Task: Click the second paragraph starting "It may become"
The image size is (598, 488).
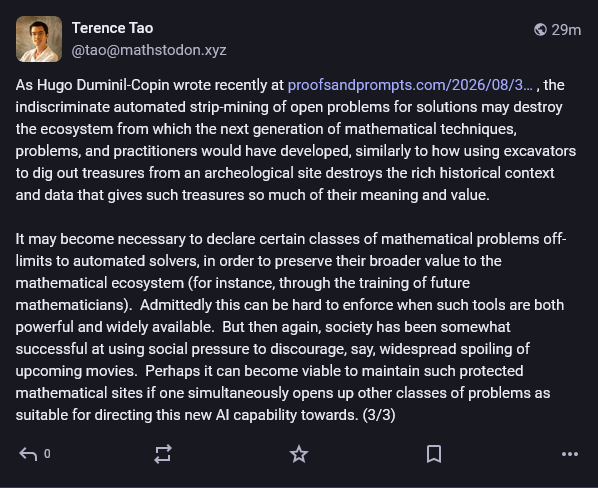Action: [291, 327]
